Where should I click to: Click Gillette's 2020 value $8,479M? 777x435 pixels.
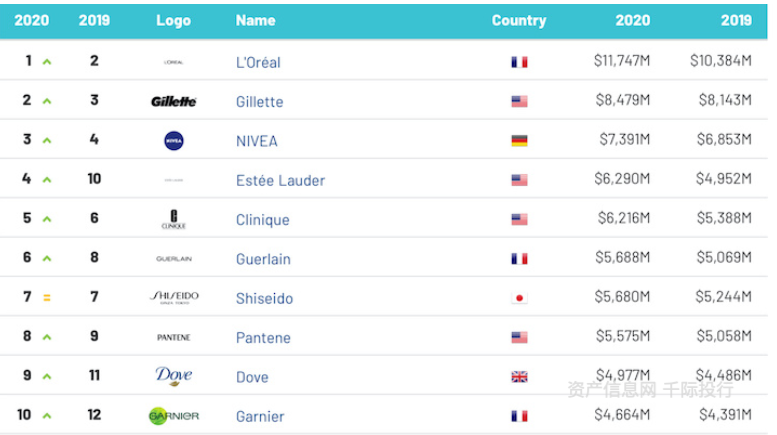[x=622, y=100]
